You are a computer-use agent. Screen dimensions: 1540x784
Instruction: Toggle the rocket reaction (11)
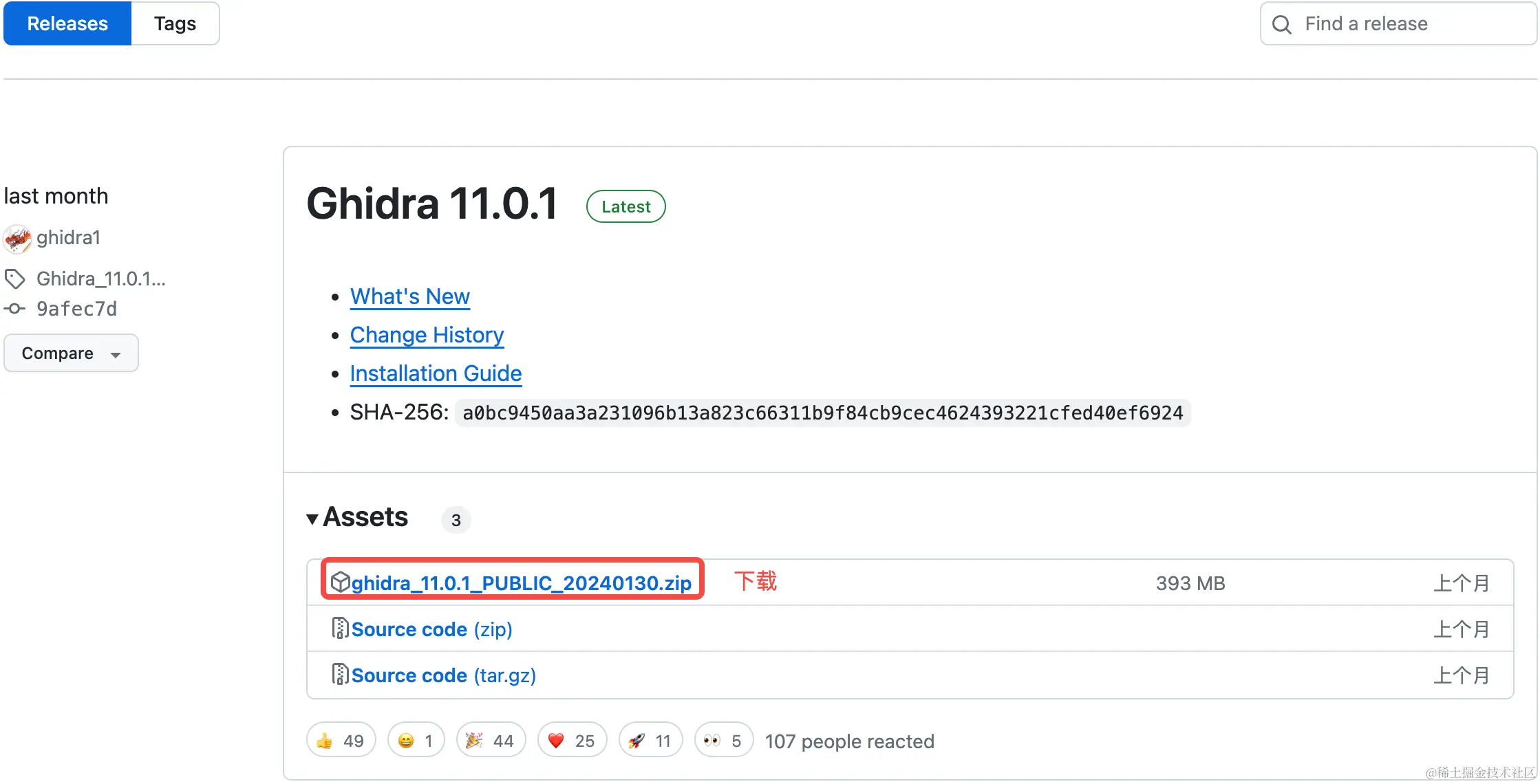tap(650, 741)
